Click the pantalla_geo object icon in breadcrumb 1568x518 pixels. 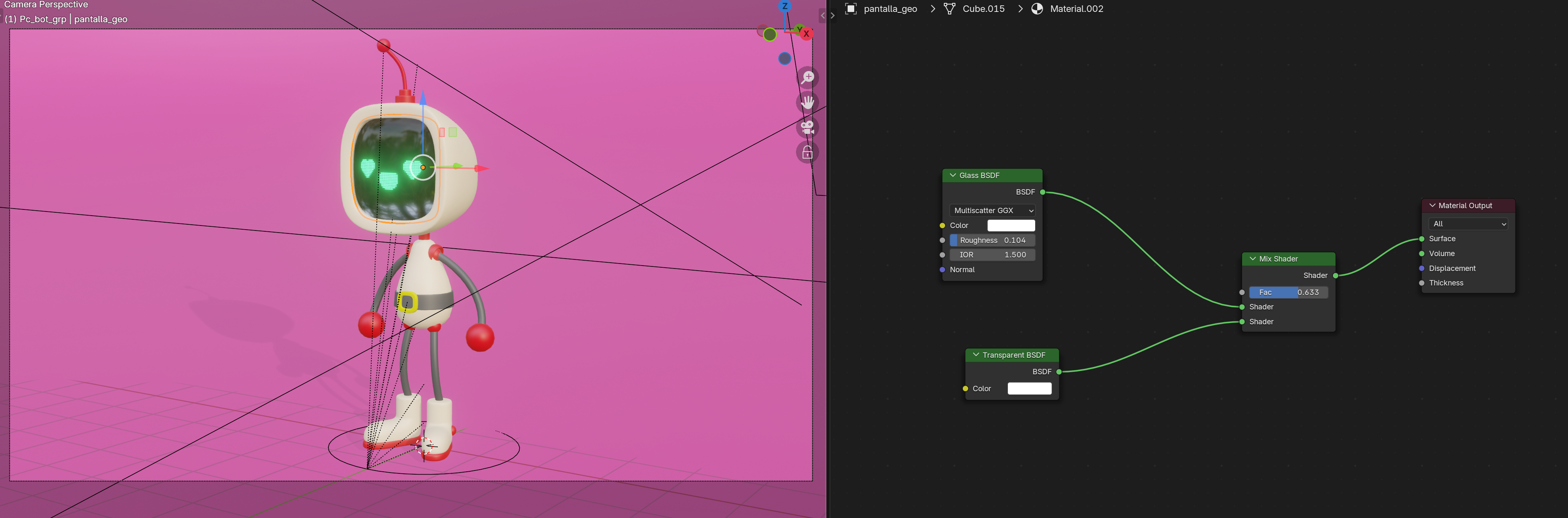[x=851, y=9]
